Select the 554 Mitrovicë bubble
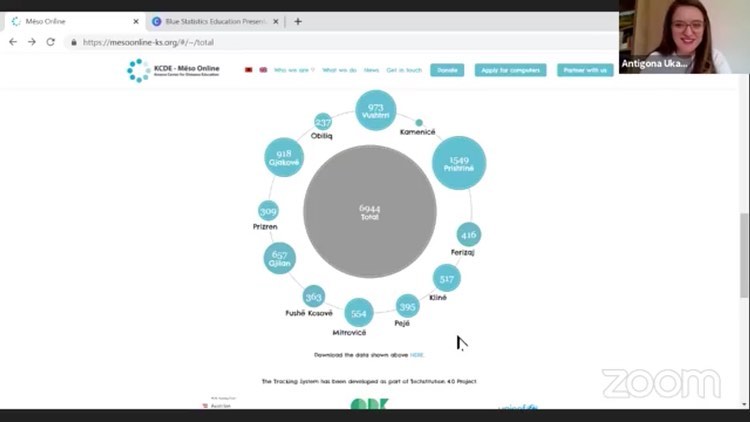Image resolution: width=750 pixels, height=422 pixels. [x=359, y=313]
